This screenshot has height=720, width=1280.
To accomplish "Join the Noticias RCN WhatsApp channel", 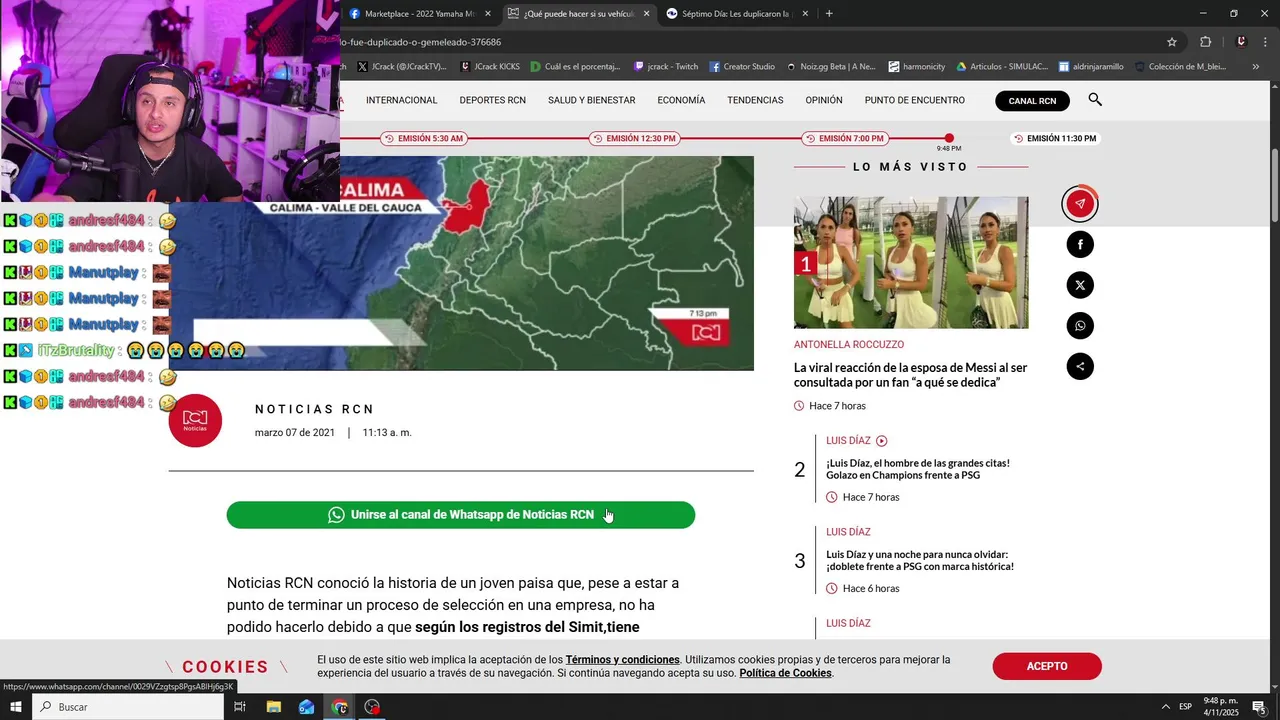I will tap(461, 515).
